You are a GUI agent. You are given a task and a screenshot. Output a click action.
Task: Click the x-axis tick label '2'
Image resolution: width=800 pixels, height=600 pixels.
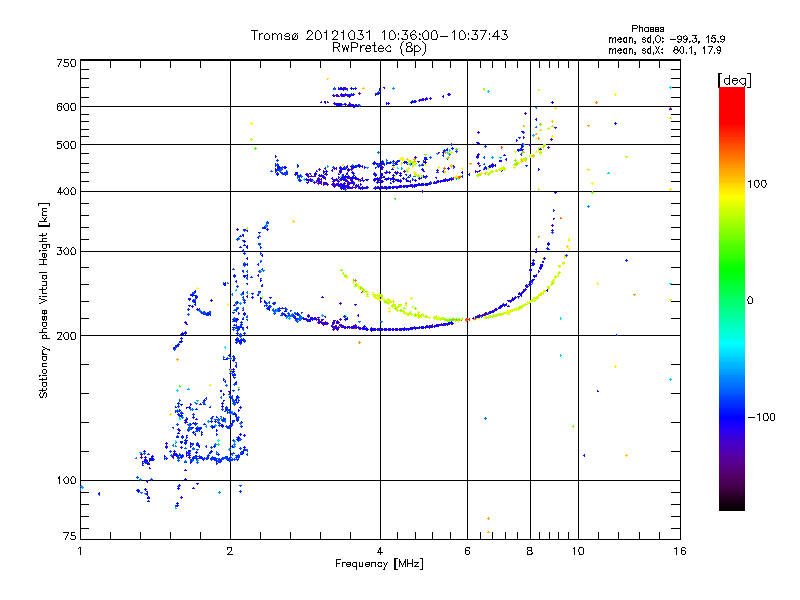coord(230,551)
